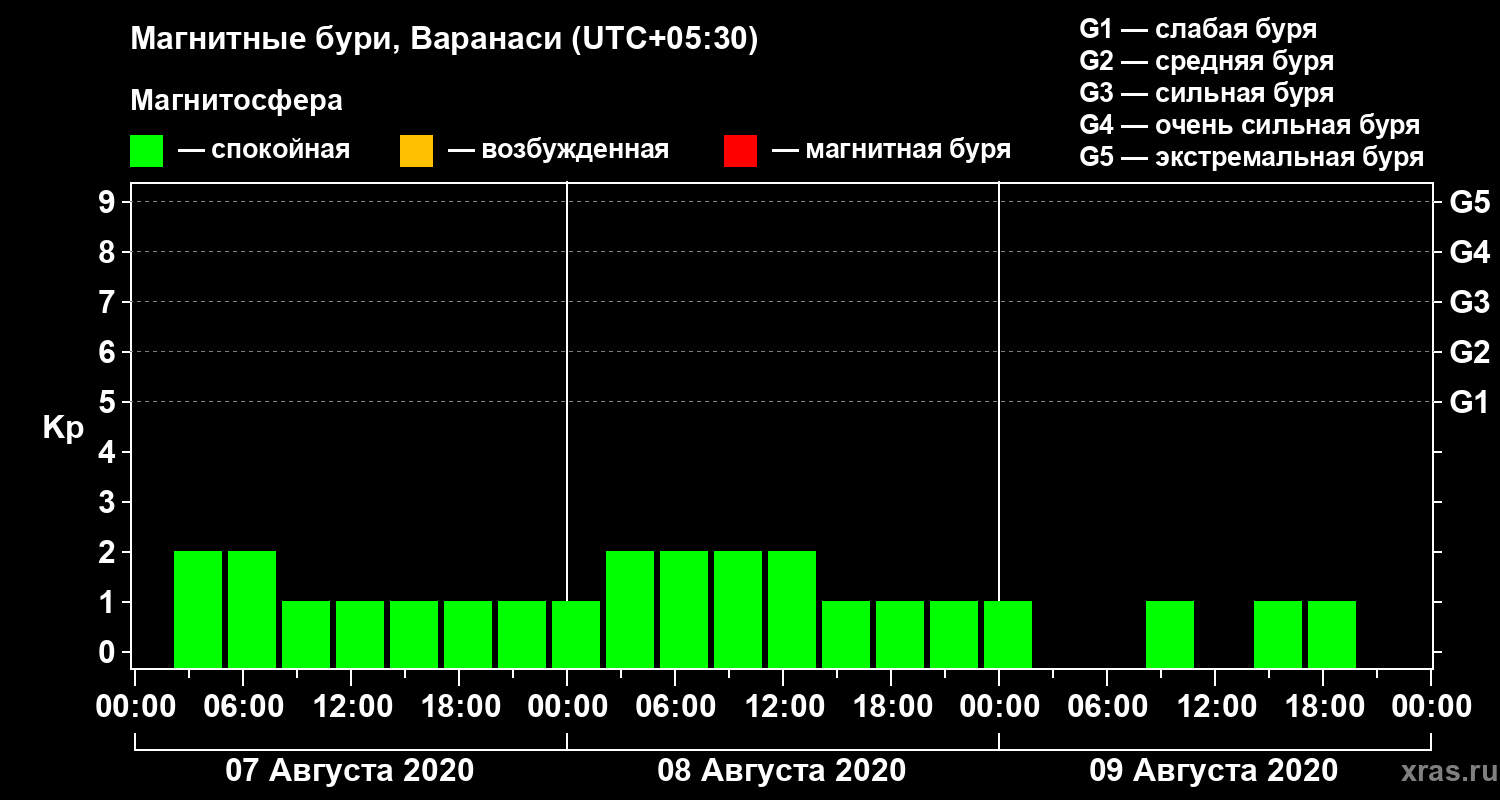
Task: Click the Kp 1 bar just left of 12:00 on 07 Августа
Action: (306, 634)
